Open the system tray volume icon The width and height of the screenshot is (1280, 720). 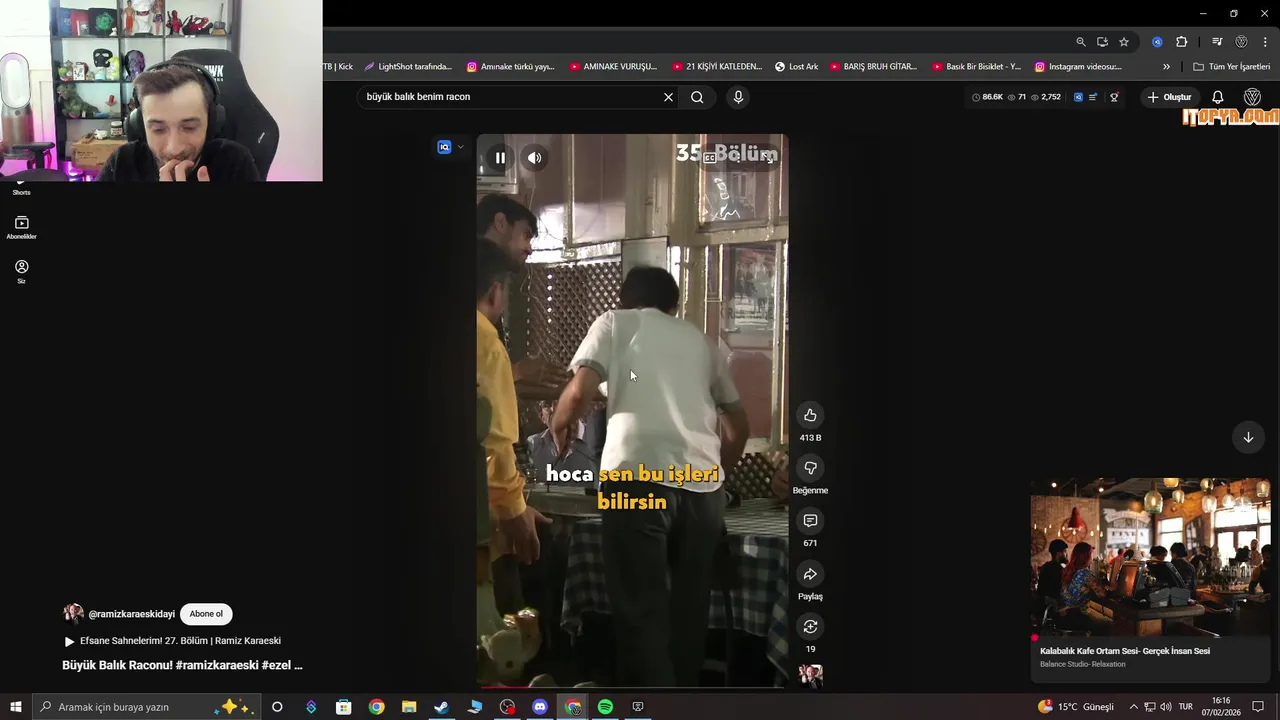click(1166, 707)
